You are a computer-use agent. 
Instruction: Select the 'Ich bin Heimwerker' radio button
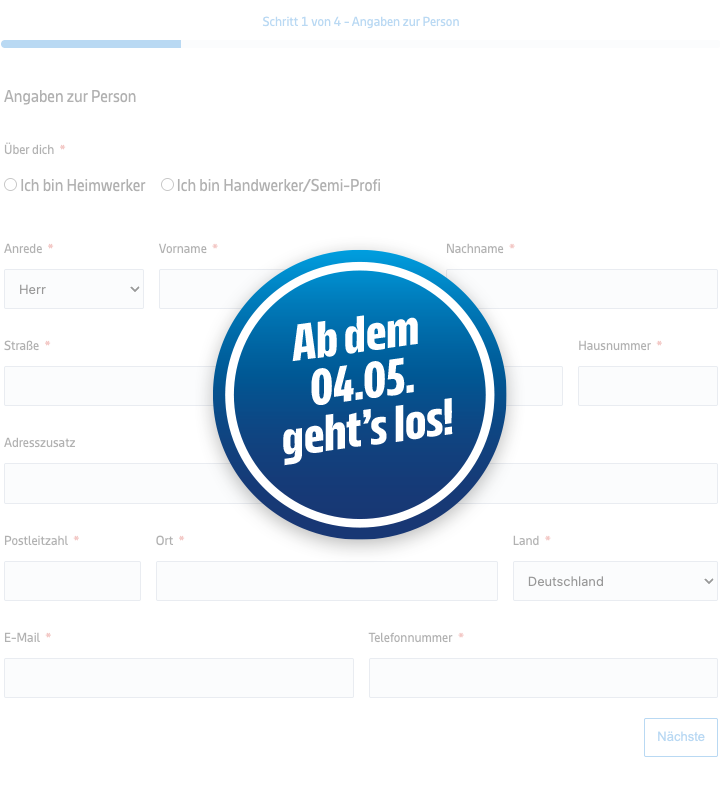click(x=11, y=185)
